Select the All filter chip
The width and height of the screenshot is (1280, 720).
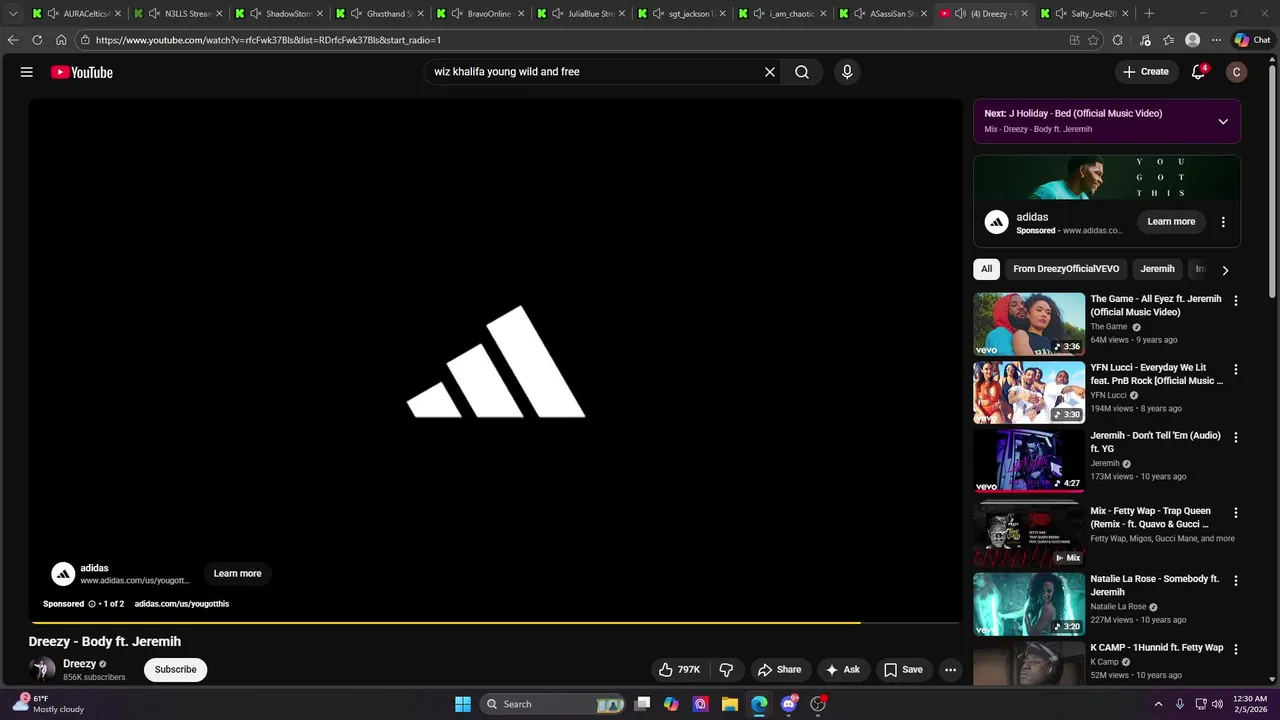pos(986,269)
